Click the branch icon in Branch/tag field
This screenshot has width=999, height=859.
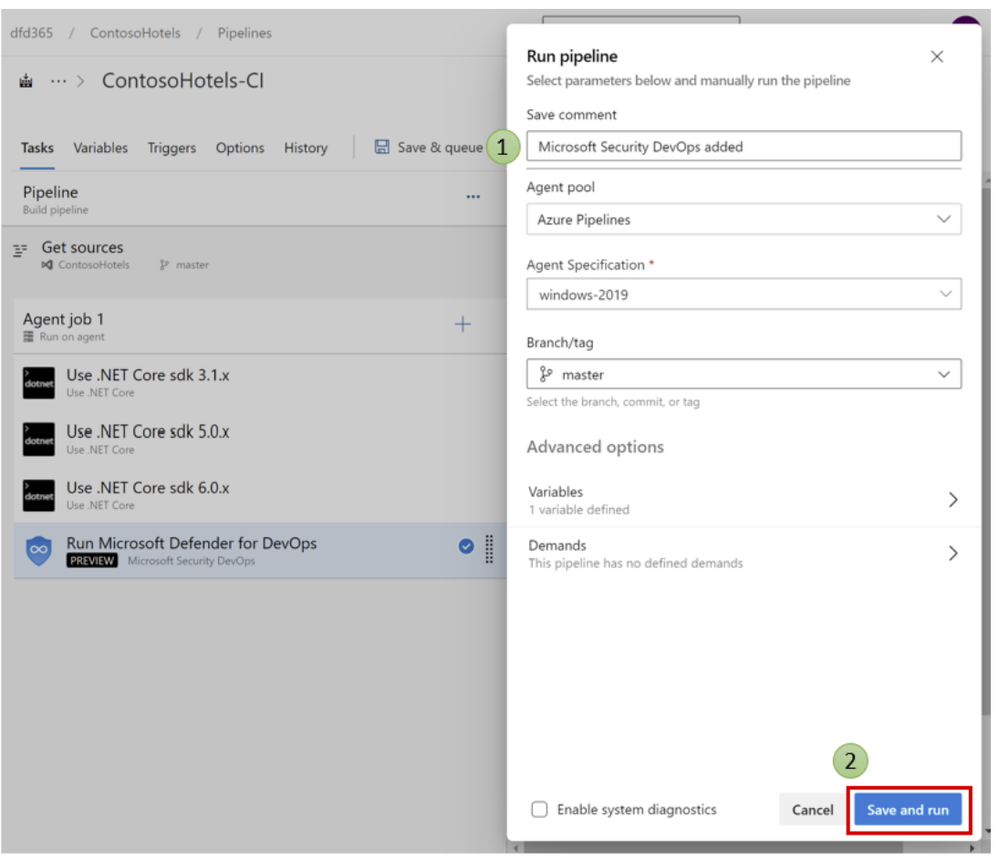point(546,374)
